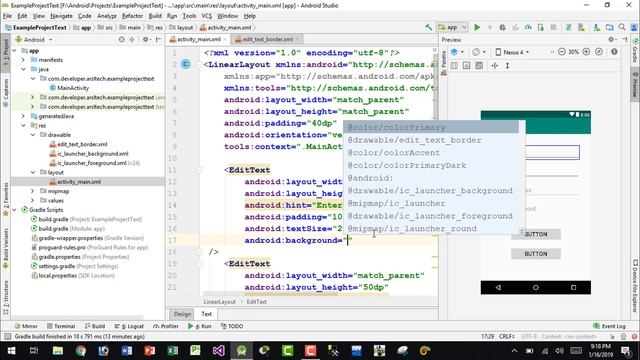This screenshot has width=640, height=360.
Task: Click the Make Project hammer icon
Action: [x=428, y=27]
